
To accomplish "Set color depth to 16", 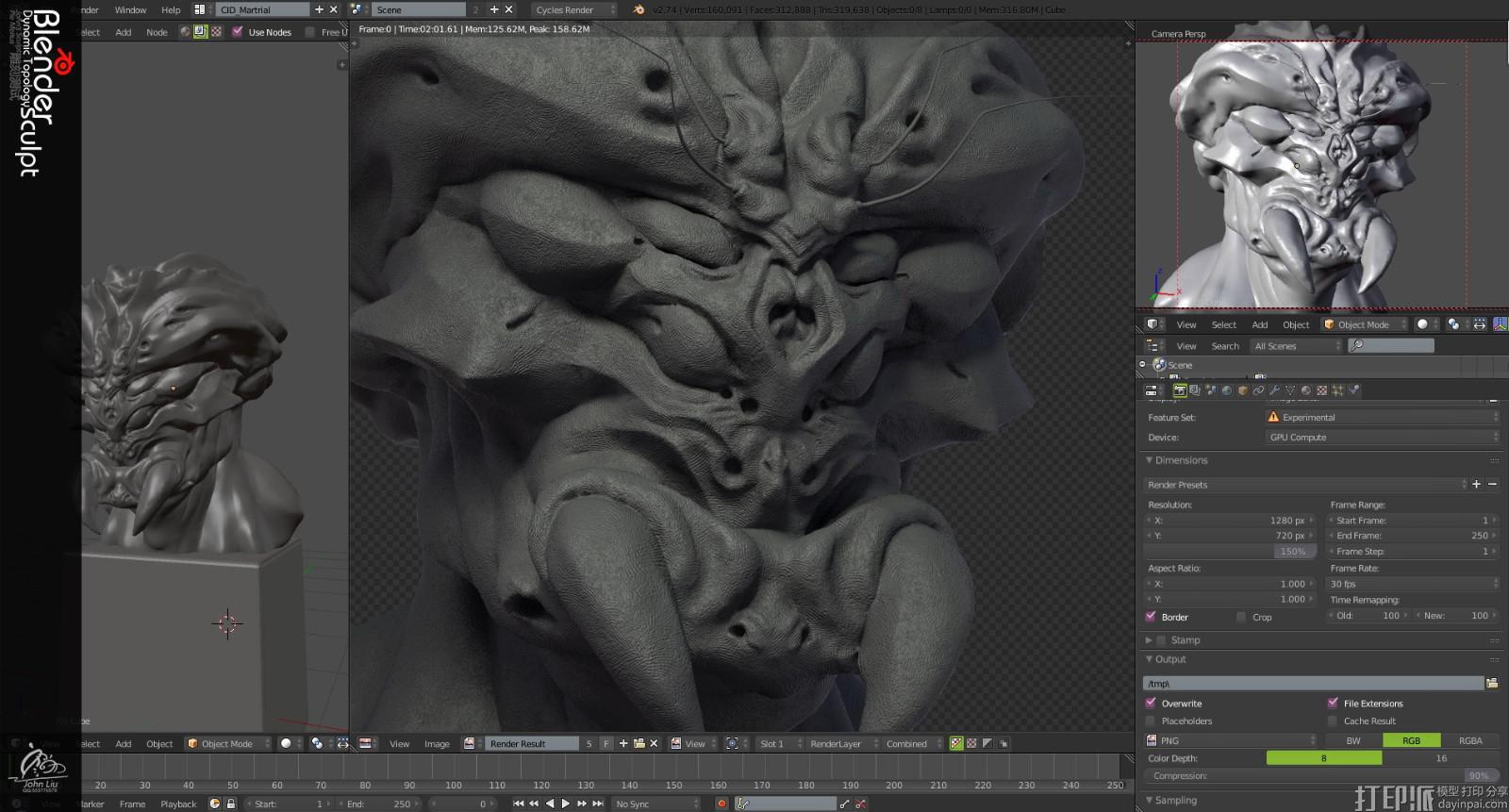I will click(1441, 758).
